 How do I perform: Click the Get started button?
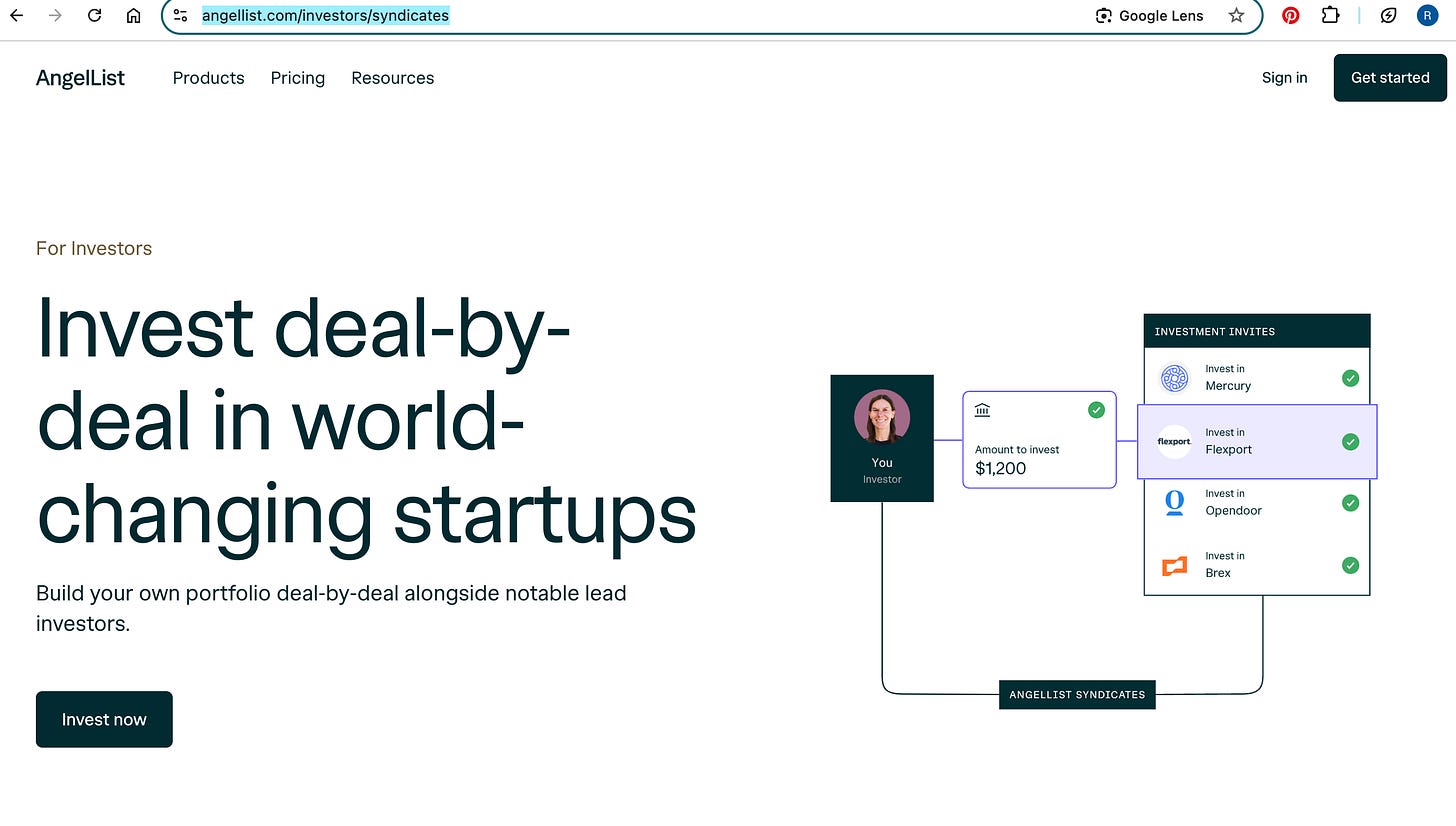(x=1390, y=78)
